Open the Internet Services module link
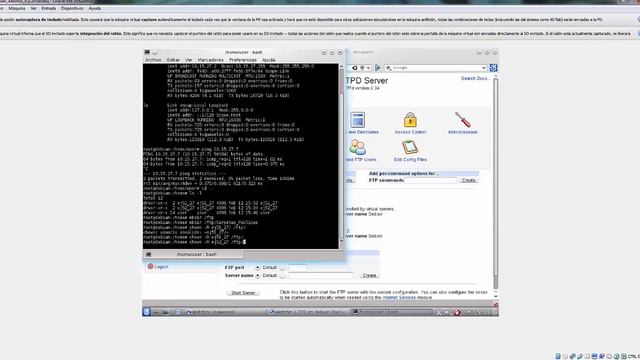Viewport: 640px width, 360px height. click(399, 298)
